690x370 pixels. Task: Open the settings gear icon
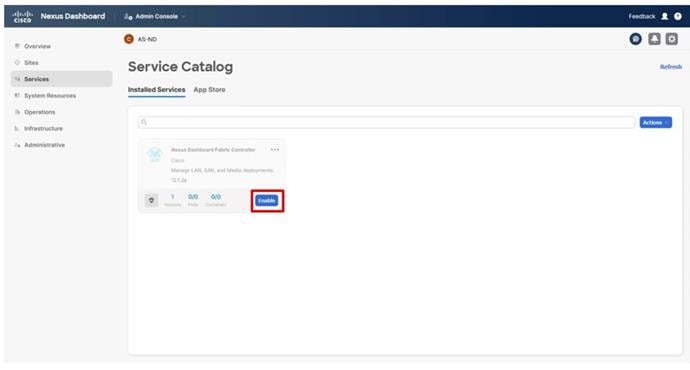click(672, 39)
